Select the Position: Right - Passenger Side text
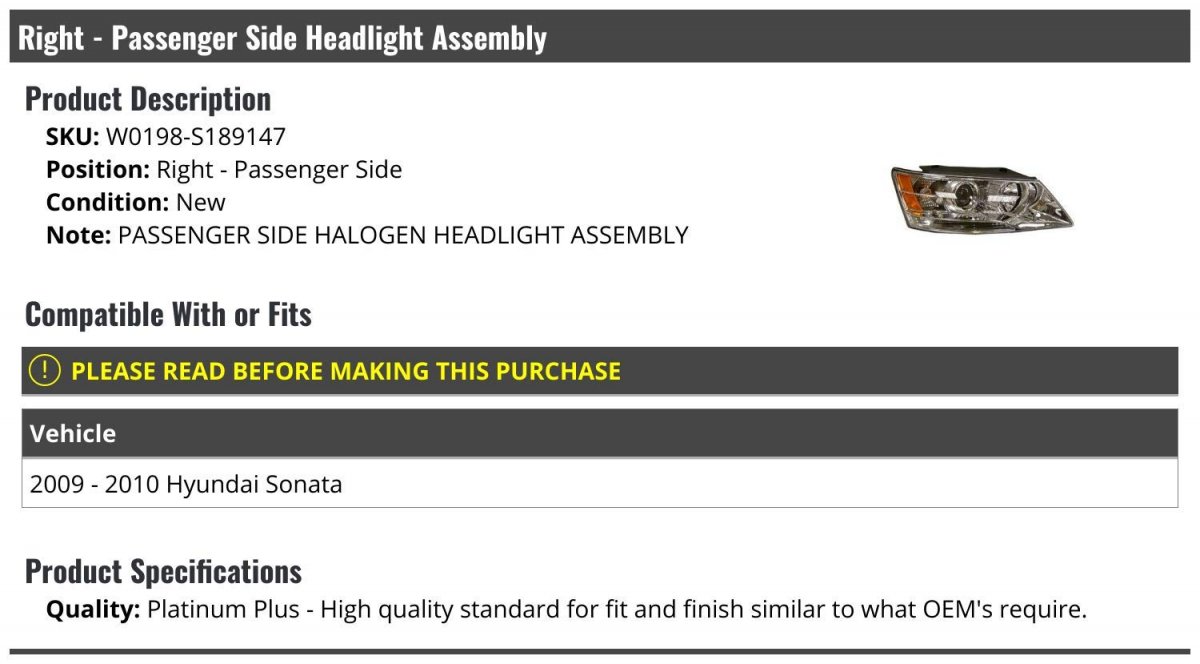Screen dimensions: 1200x664 click(x=224, y=170)
